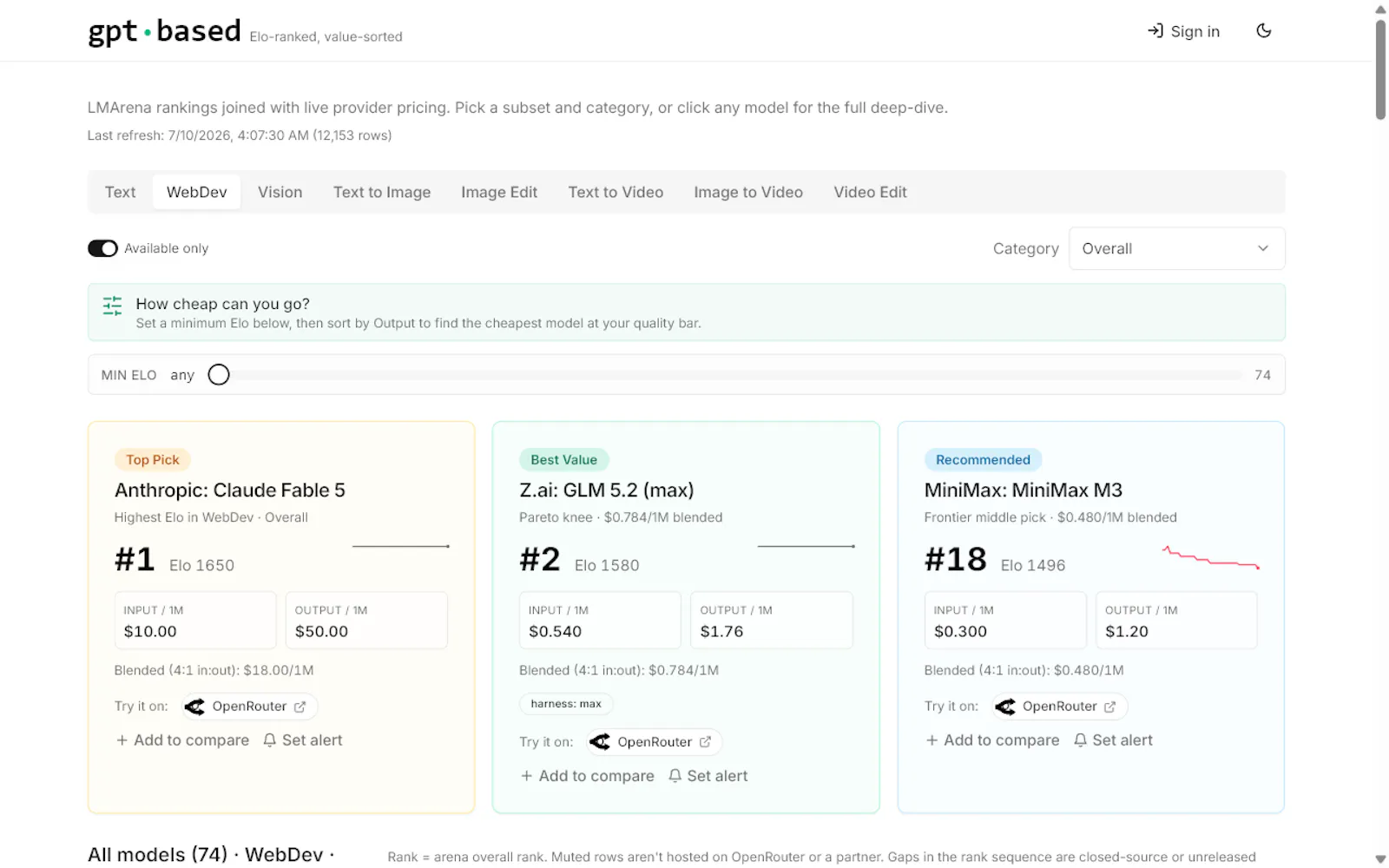Open Z.ai: GLM 5.2 (max) model title
The height and width of the screenshot is (868, 1389).
point(607,490)
